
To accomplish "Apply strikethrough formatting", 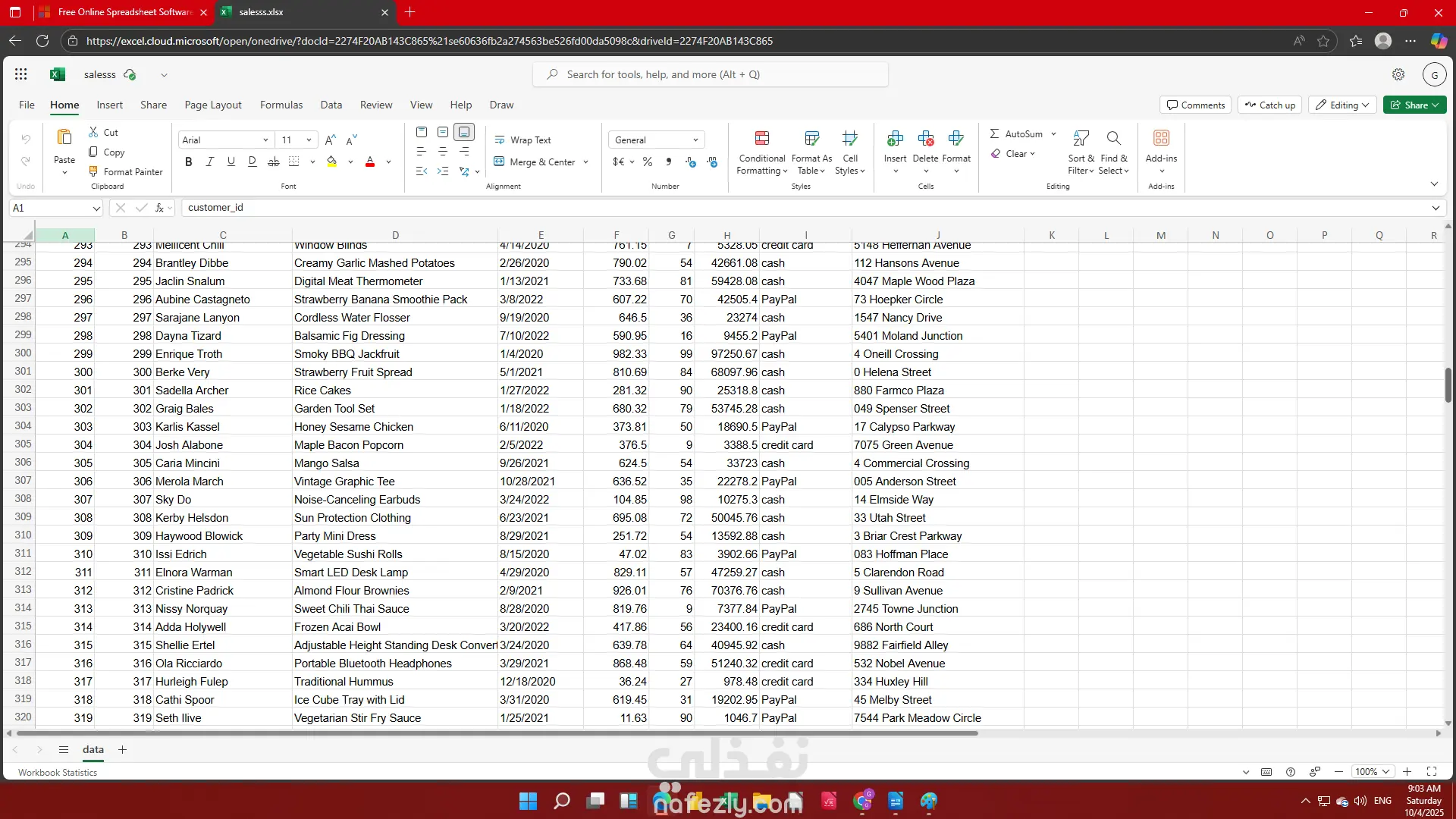I will (x=274, y=162).
